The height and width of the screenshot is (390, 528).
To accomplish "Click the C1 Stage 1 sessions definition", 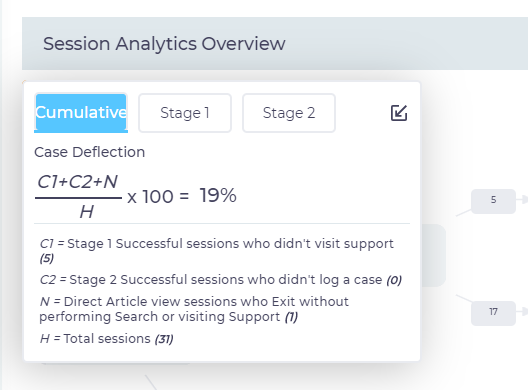I will click(217, 251).
